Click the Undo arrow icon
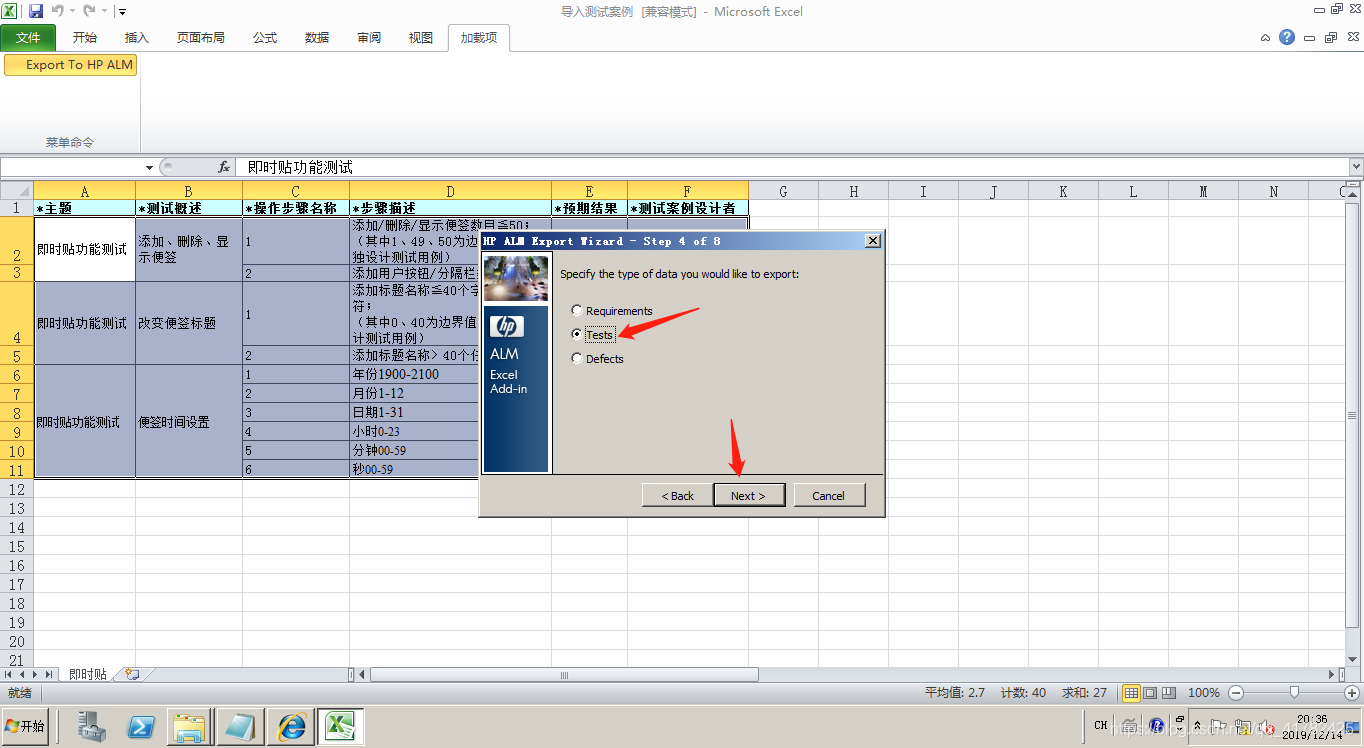 click(57, 11)
